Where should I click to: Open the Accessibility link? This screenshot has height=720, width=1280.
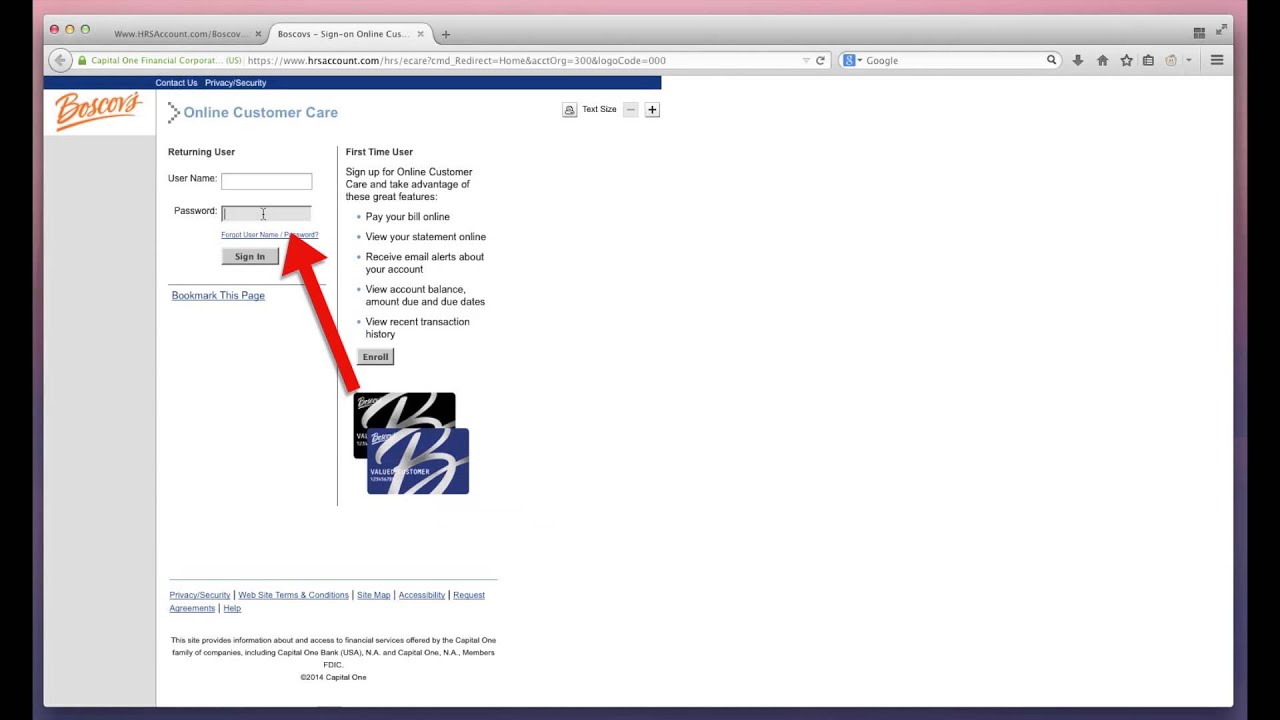coord(421,595)
